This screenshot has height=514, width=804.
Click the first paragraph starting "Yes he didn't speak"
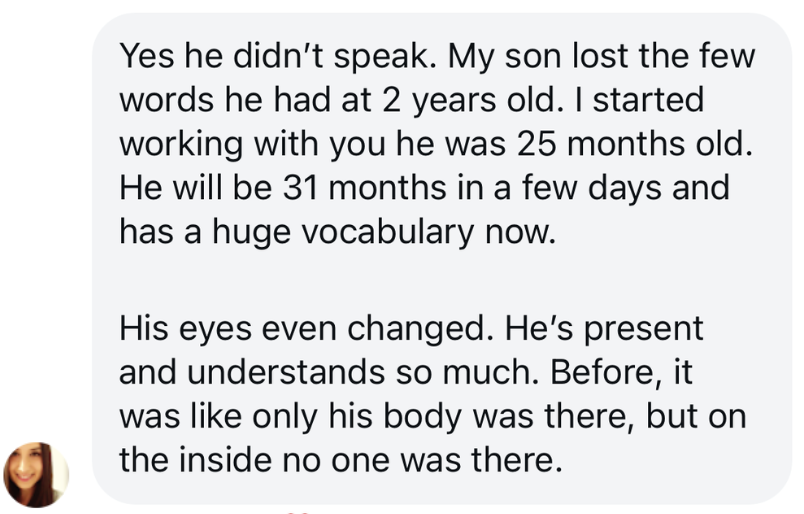[x=430, y=143]
